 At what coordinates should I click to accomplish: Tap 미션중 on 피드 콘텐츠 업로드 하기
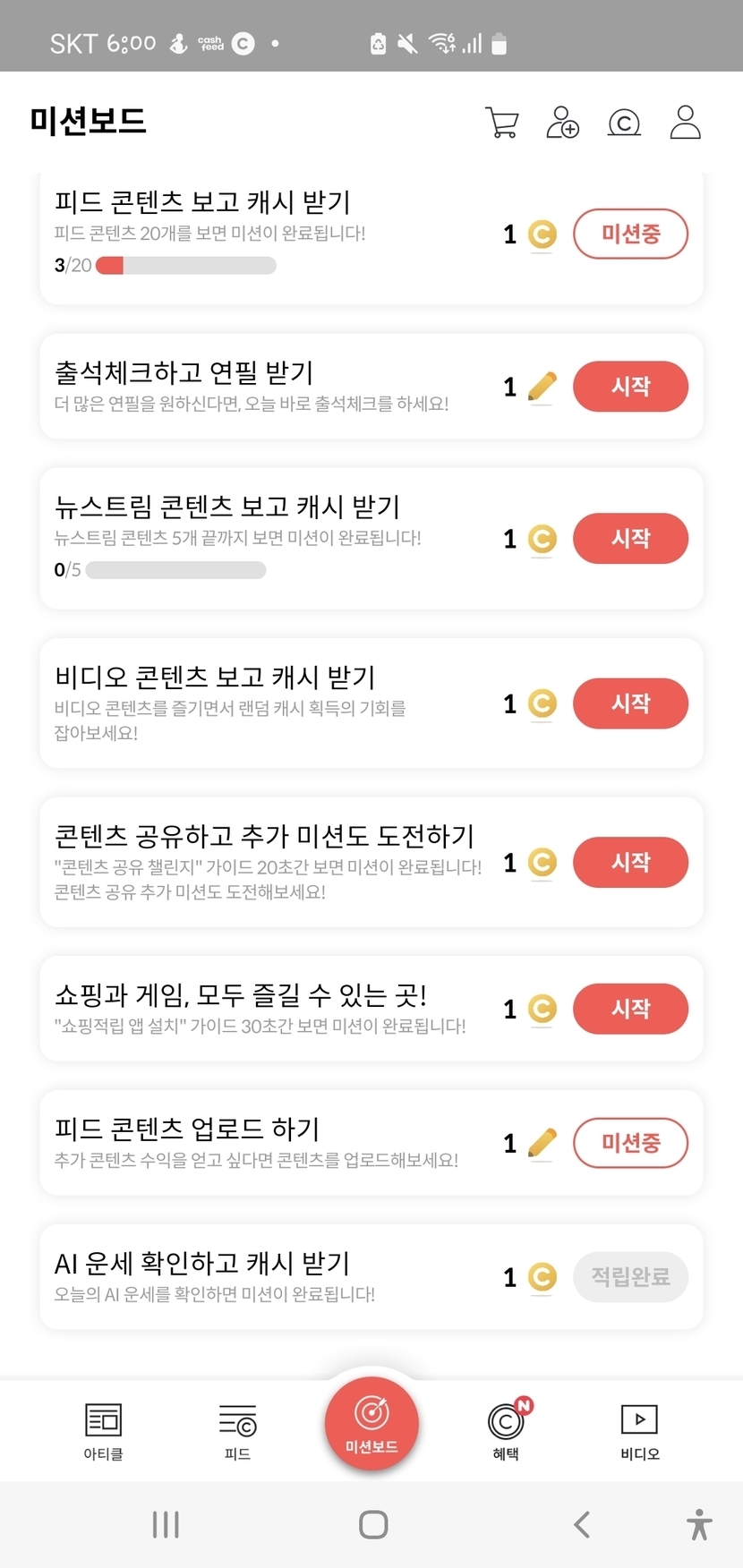[630, 1143]
